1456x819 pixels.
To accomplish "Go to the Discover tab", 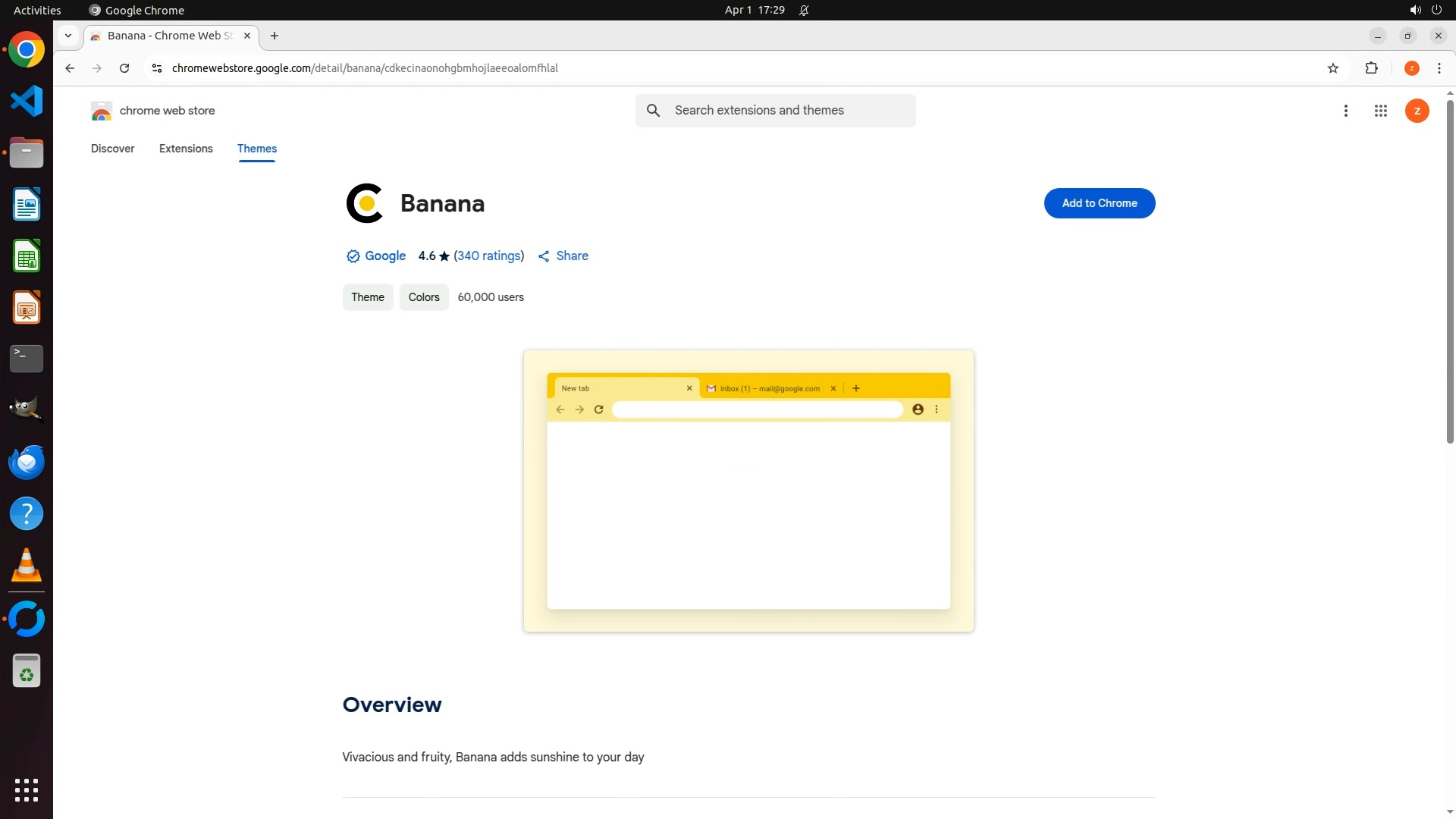I will pyautogui.click(x=112, y=149).
